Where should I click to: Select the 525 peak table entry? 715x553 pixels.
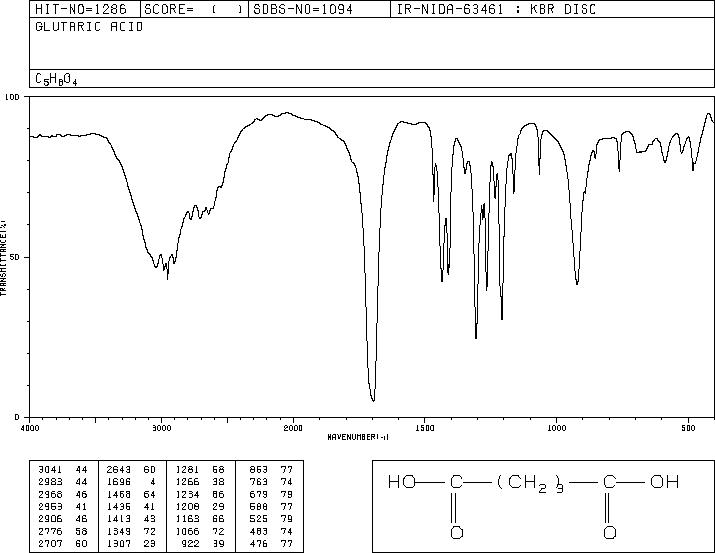point(259,519)
